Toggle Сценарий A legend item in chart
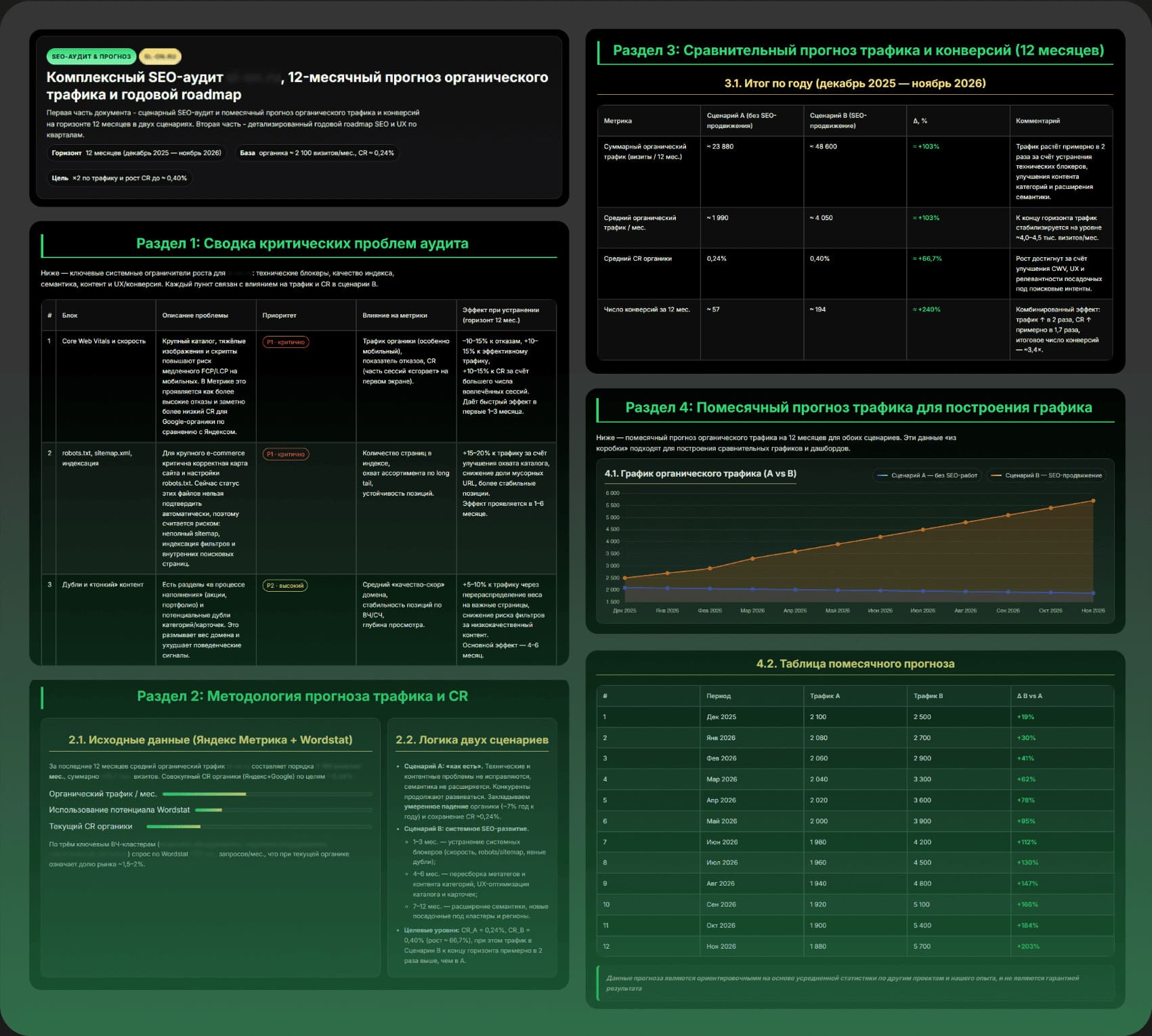 click(927, 475)
